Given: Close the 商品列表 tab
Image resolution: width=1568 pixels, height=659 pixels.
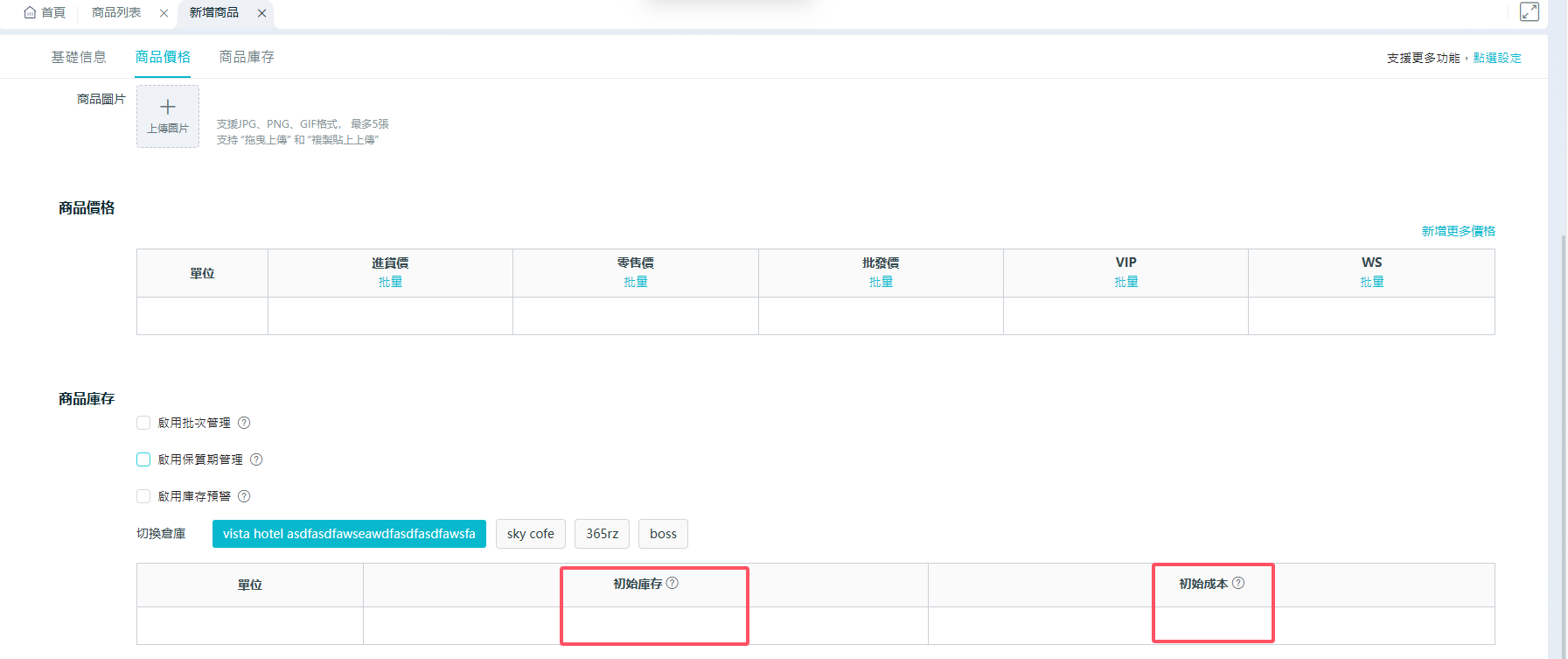Looking at the screenshot, I should [x=164, y=13].
